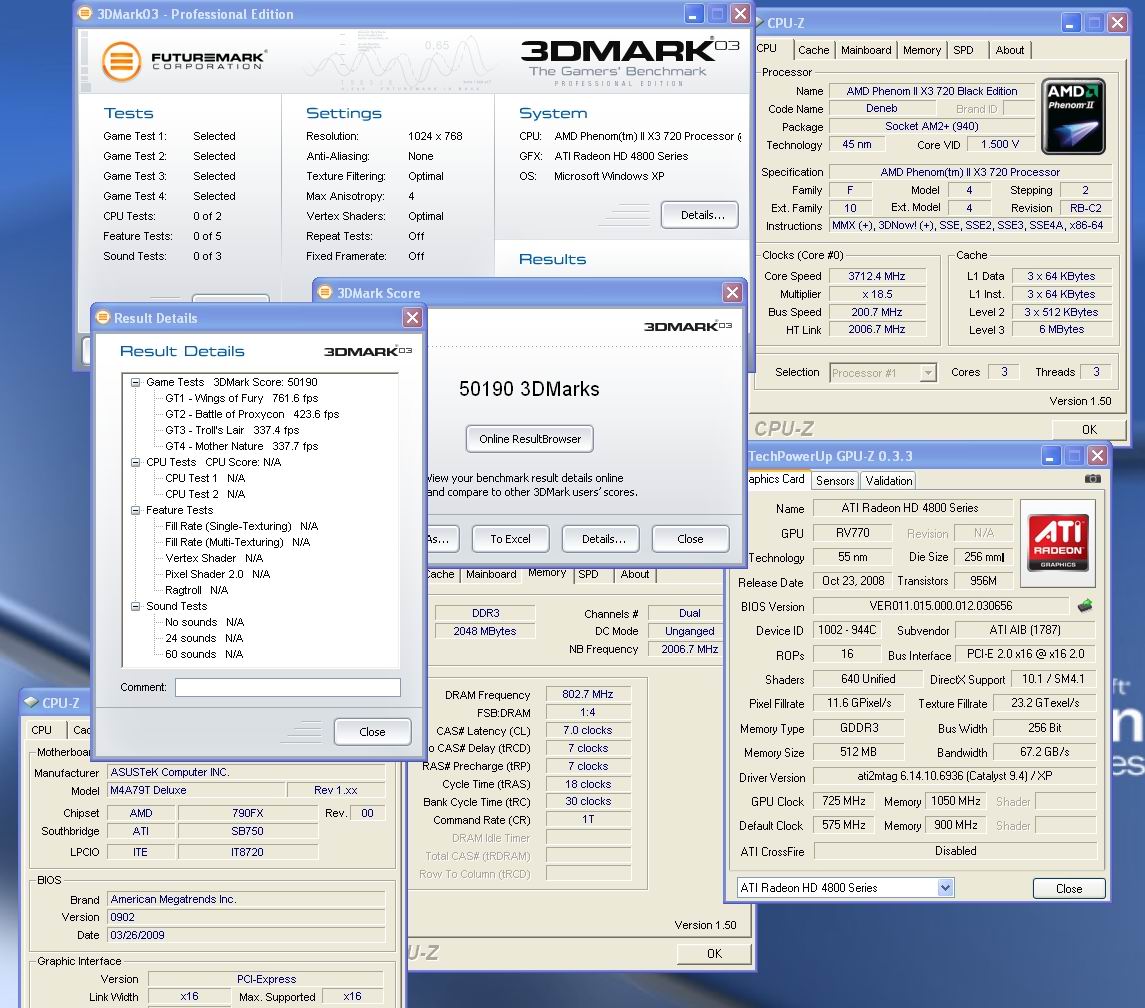This screenshot has width=1145, height=1008.
Task: Click the Core Speed value 3712.4 MHz
Action: pos(876,276)
